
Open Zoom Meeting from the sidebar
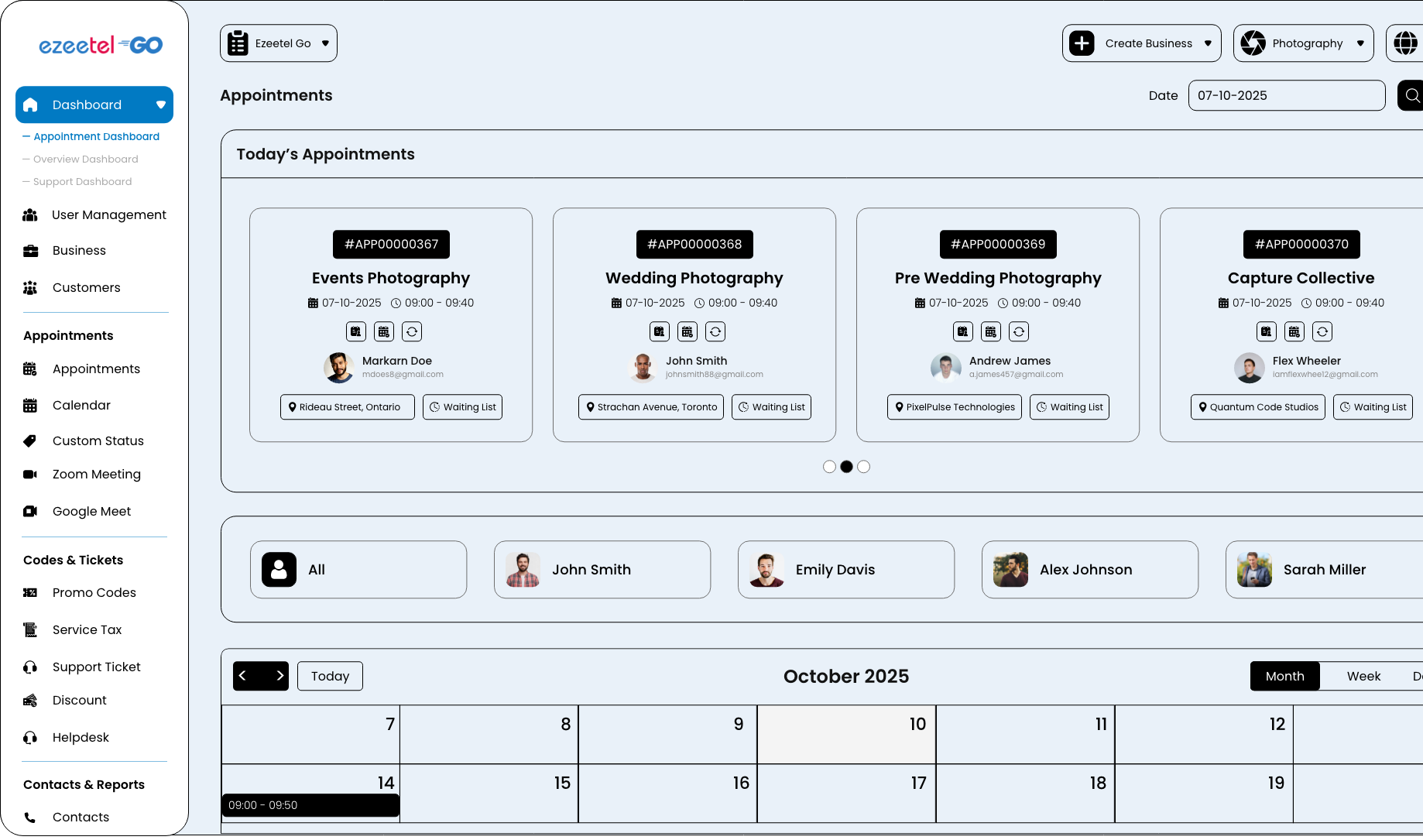click(96, 474)
